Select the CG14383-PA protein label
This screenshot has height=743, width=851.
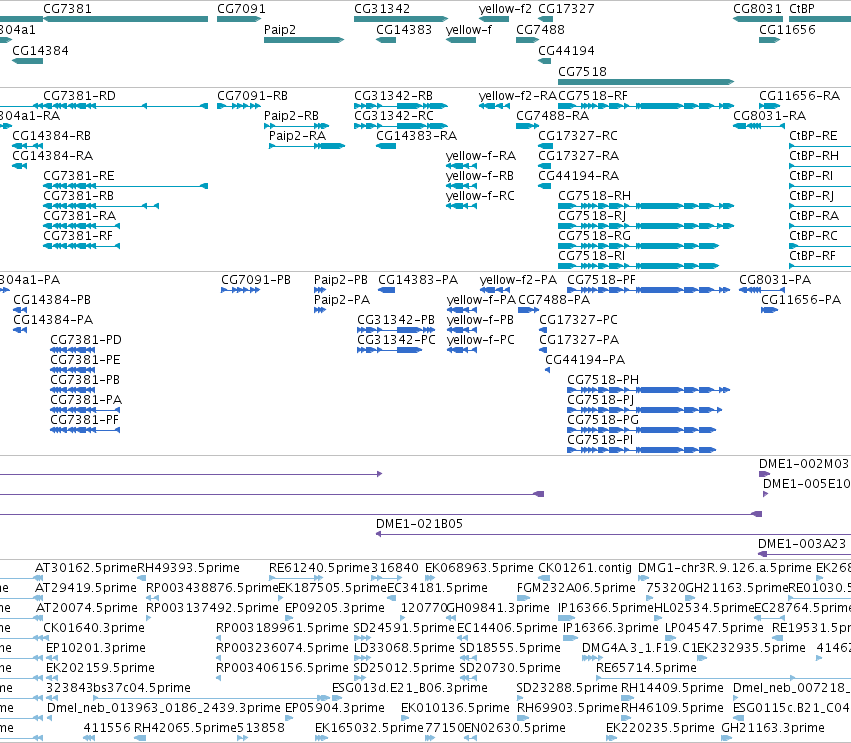click(417, 280)
